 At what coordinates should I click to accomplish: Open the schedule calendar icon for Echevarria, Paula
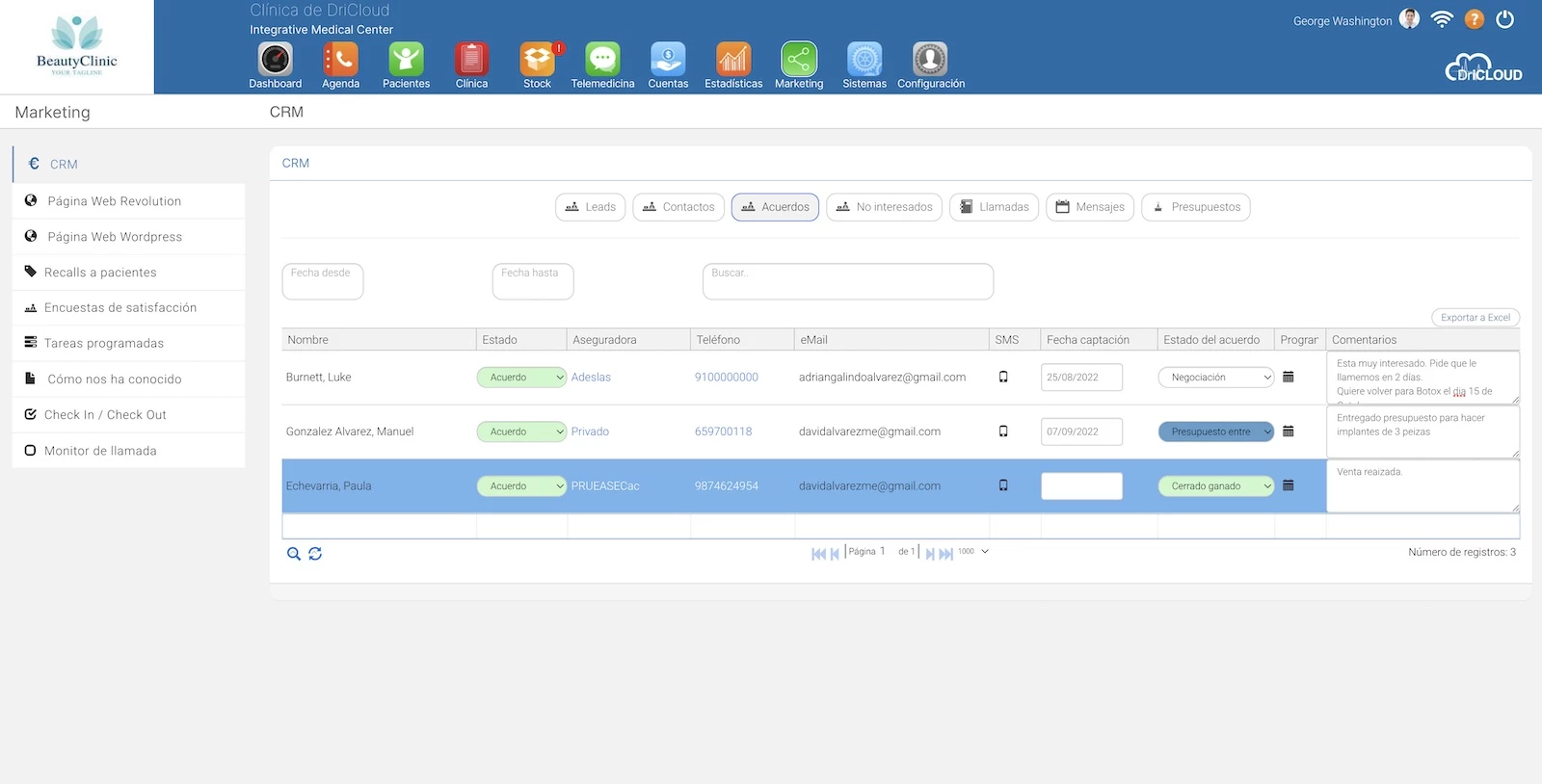click(1288, 485)
